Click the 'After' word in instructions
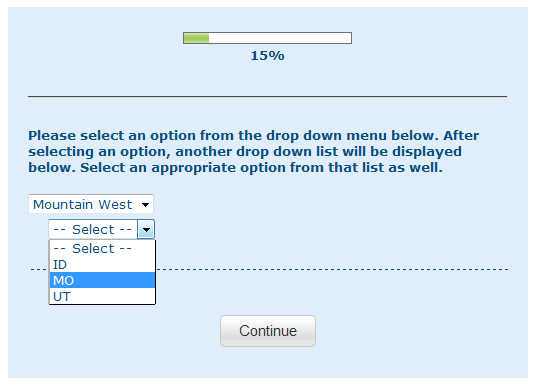 461,135
